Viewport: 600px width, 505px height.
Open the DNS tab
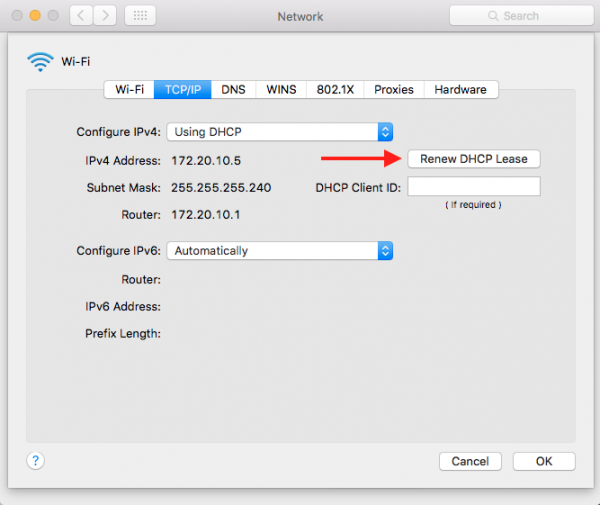pyautogui.click(x=233, y=90)
